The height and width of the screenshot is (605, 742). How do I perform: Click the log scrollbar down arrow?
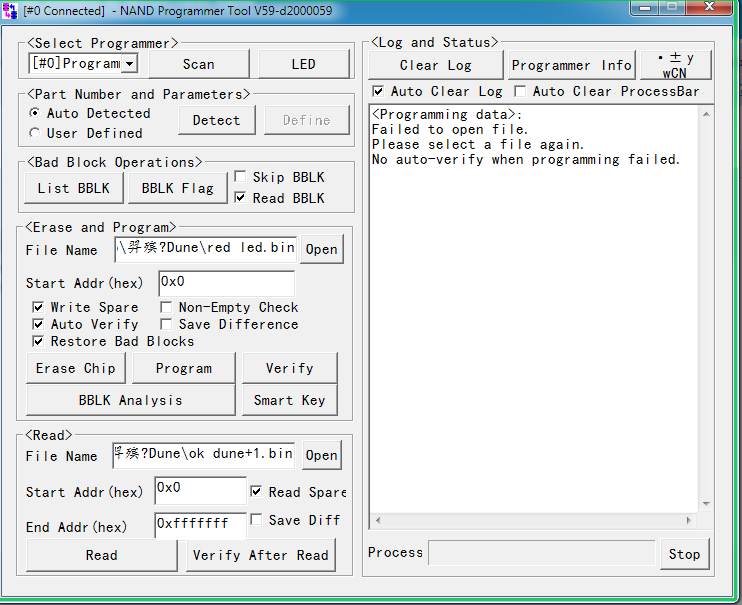click(706, 504)
